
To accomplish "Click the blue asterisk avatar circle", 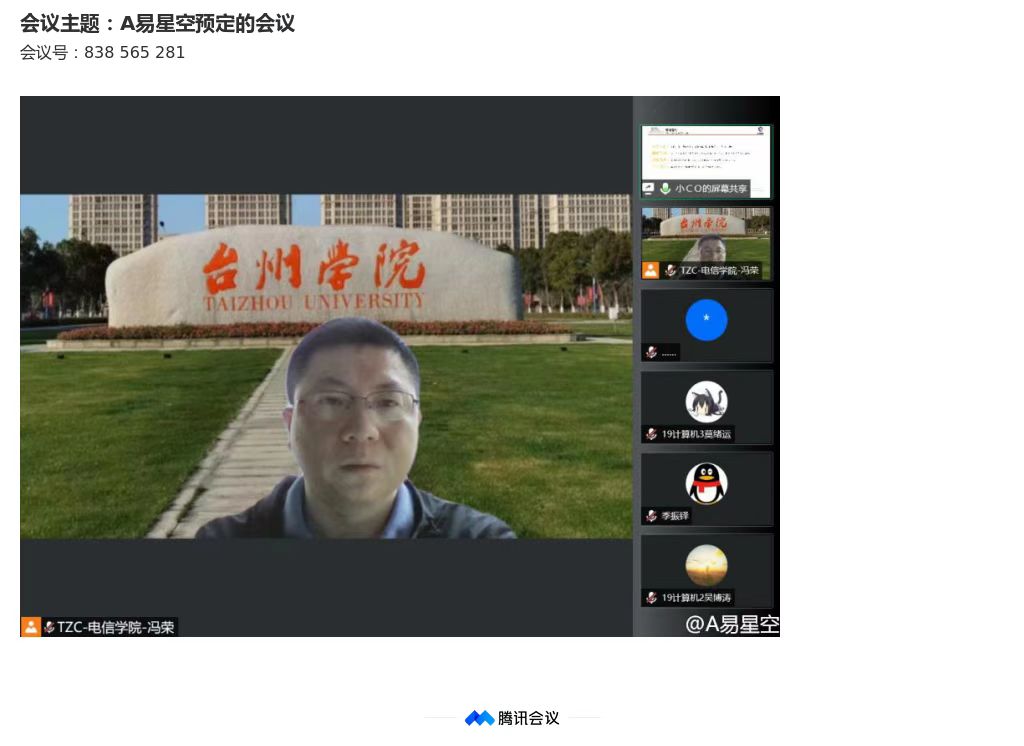I will [x=706, y=320].
